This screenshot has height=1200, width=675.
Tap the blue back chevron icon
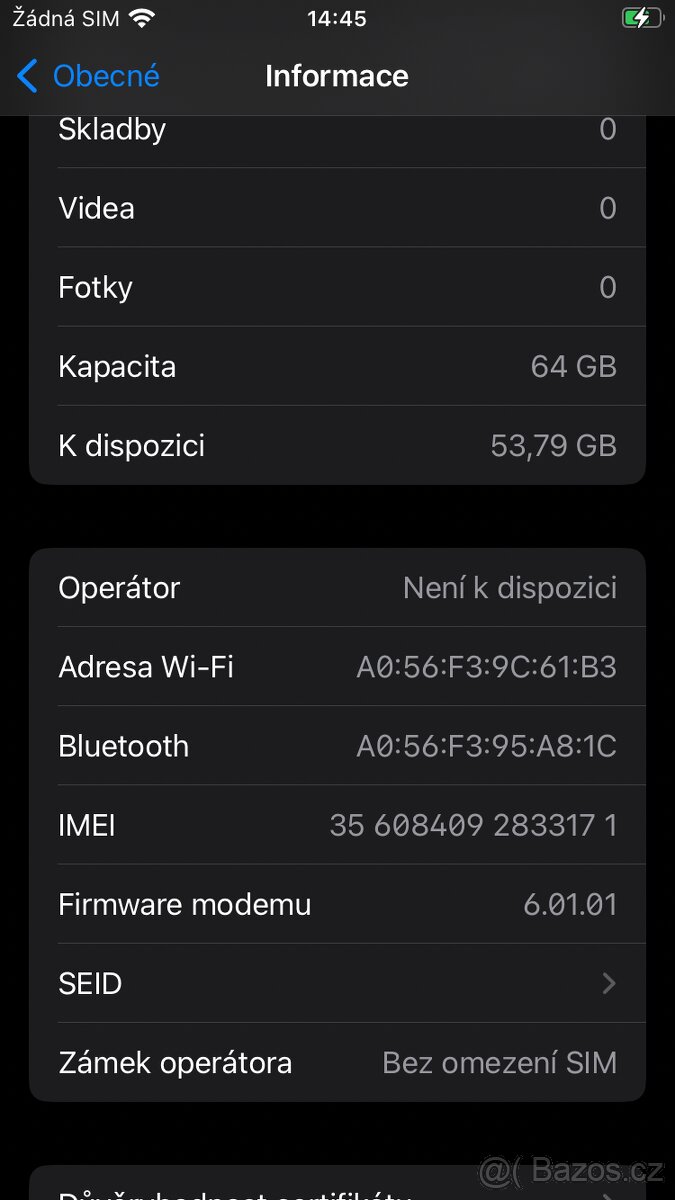point(27,75)
